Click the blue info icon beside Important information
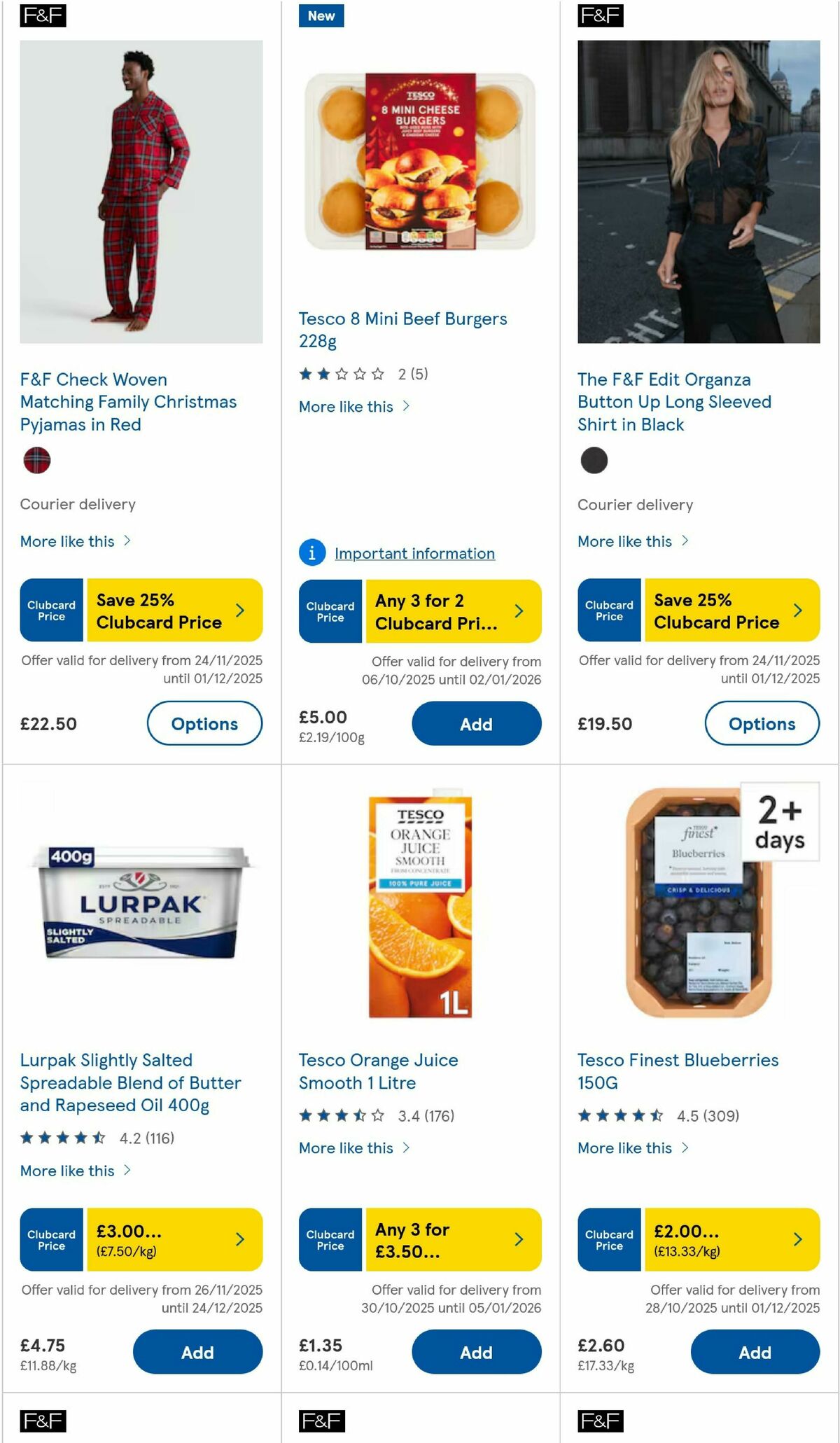Image resolution: width=840 pixels, height=1443 pixels. point(312,553)
